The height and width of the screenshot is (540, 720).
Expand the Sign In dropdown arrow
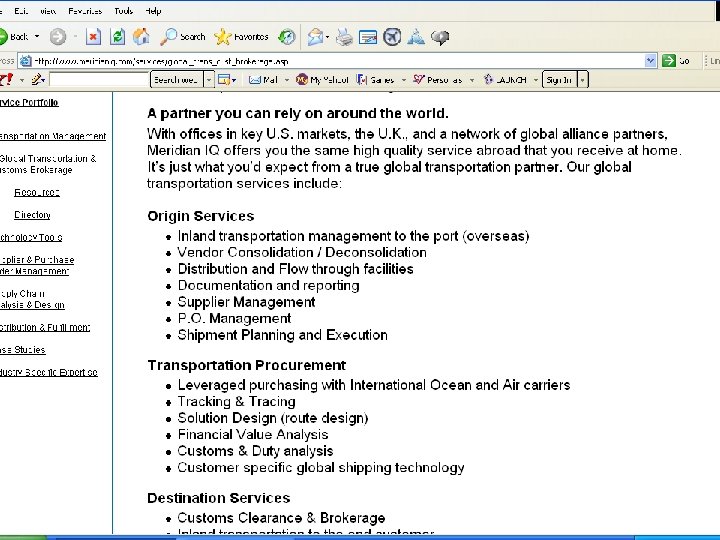[x=582, y=80]
